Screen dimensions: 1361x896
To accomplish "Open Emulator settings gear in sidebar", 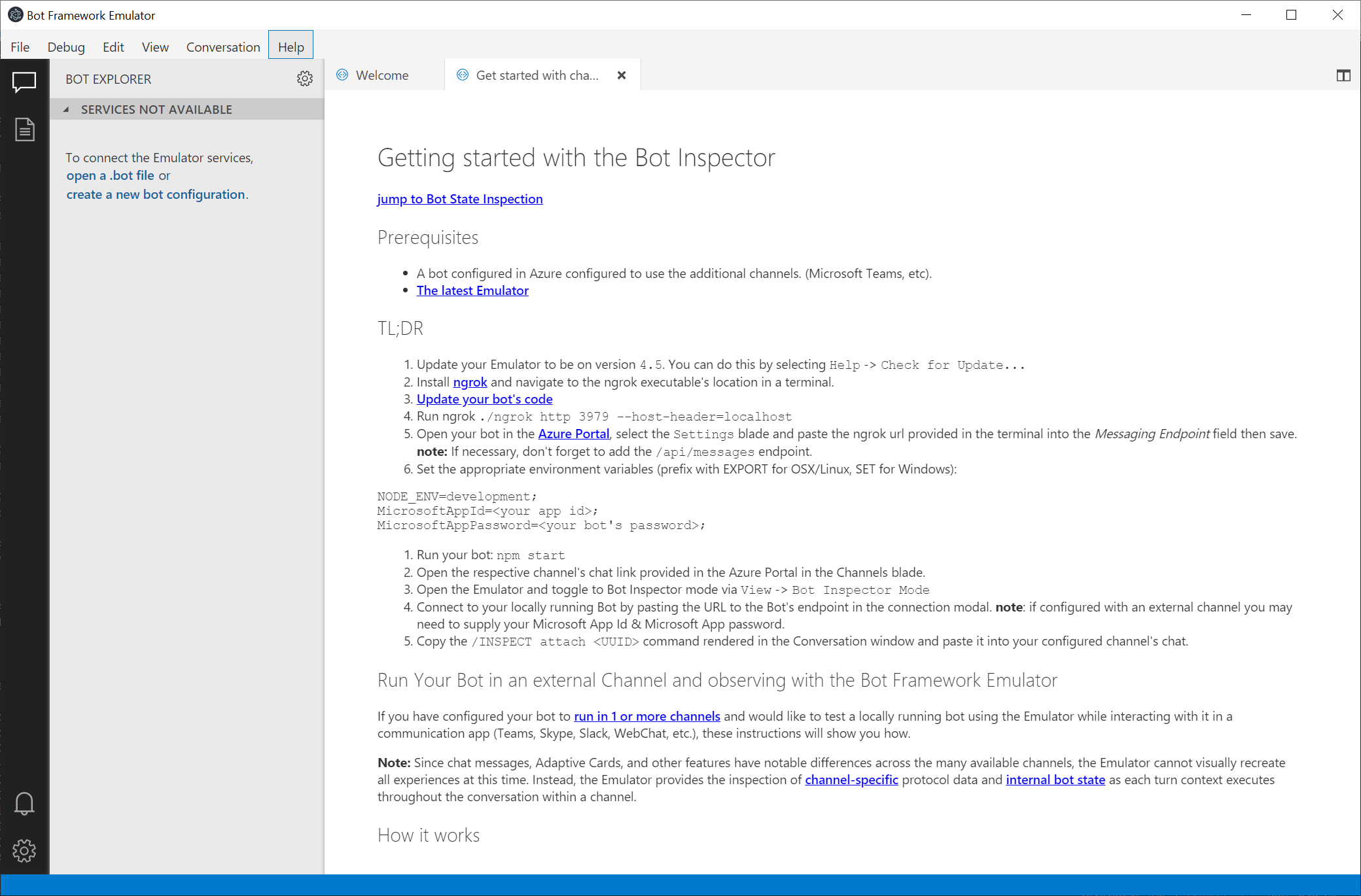I will coord(24,850).
